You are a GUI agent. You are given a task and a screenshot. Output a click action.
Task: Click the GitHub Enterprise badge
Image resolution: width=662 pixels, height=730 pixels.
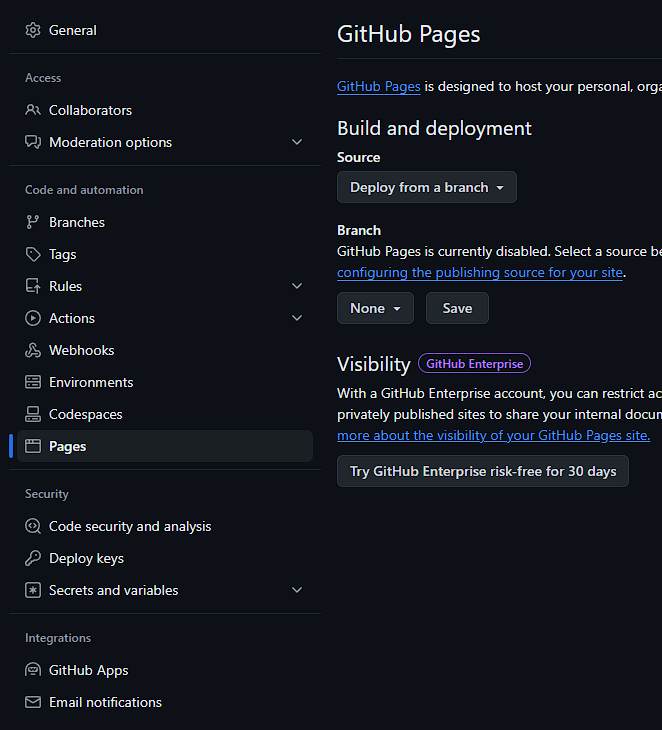(x=474, y=364)
